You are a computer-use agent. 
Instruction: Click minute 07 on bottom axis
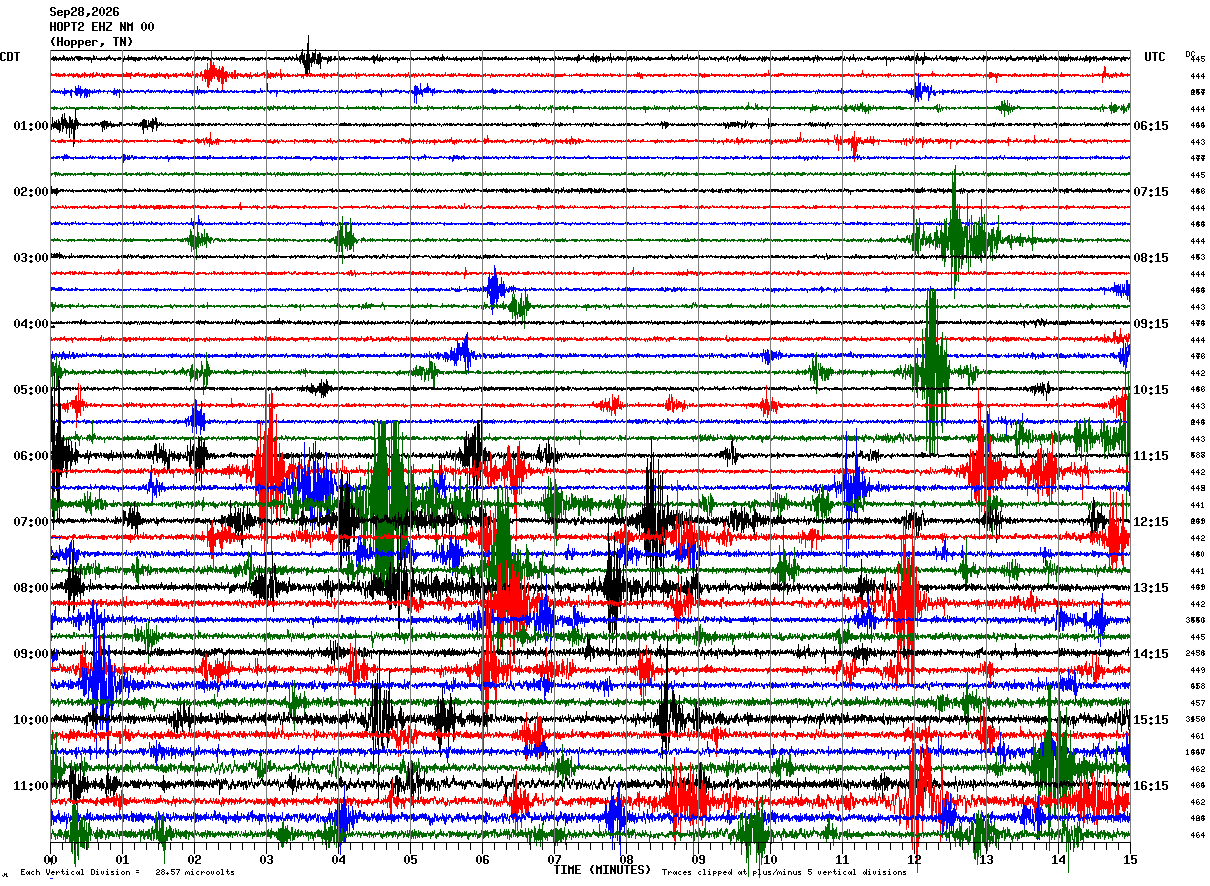(x=554, y=859)
